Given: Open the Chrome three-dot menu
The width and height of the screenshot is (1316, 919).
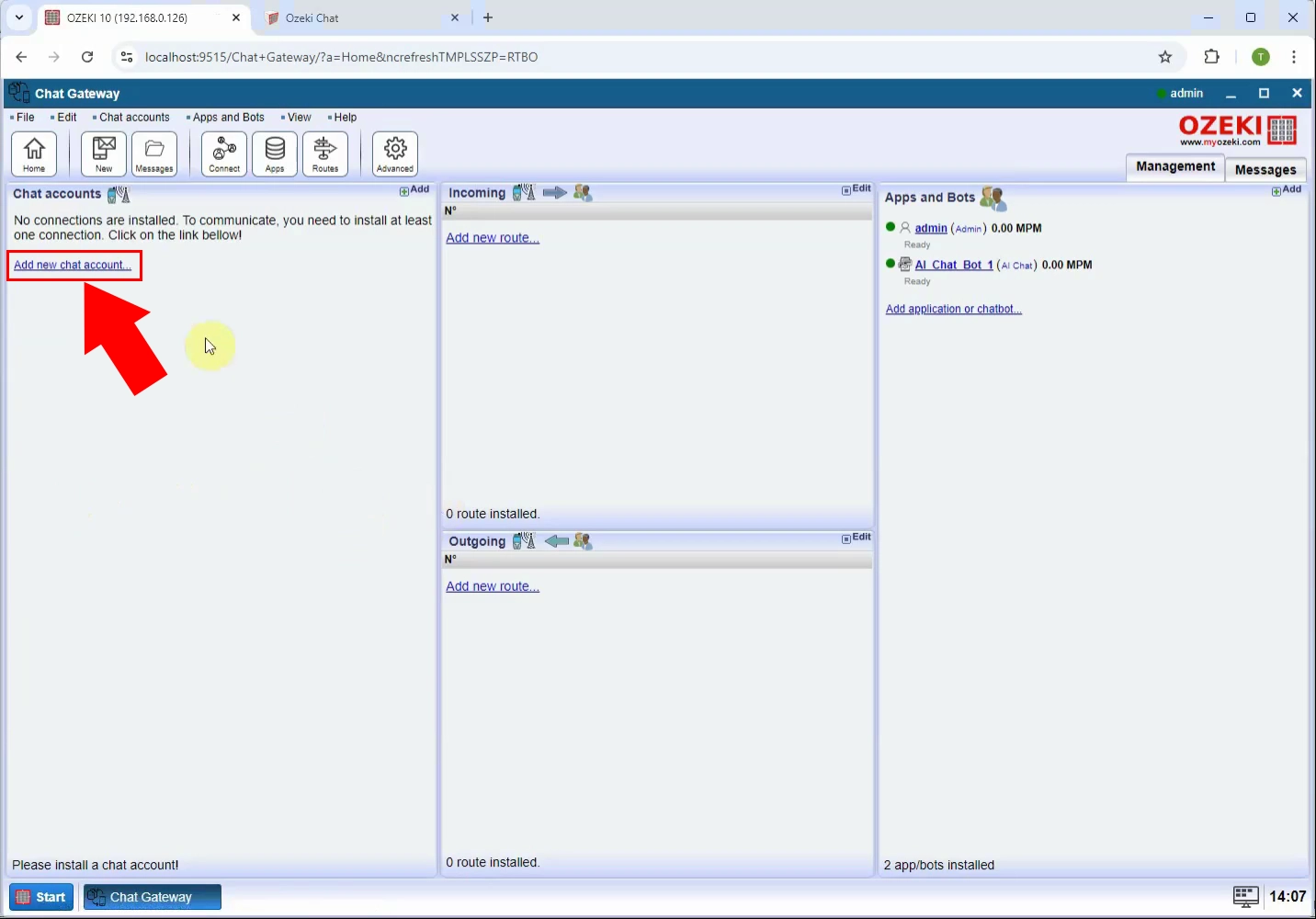Looking at the screenshot, I should pyautogui.click(x=1294, y=57).
